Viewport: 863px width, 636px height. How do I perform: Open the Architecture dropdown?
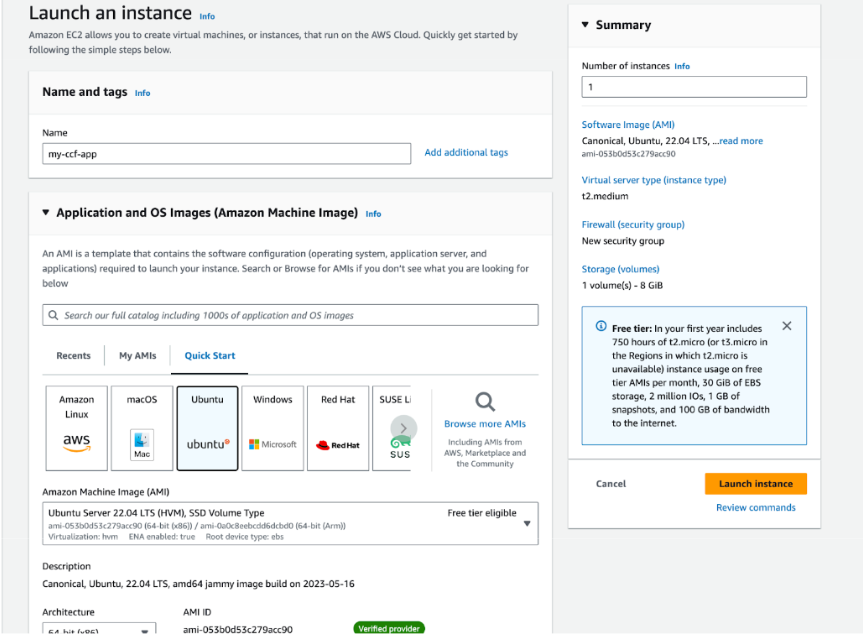[x=99, y=628]
